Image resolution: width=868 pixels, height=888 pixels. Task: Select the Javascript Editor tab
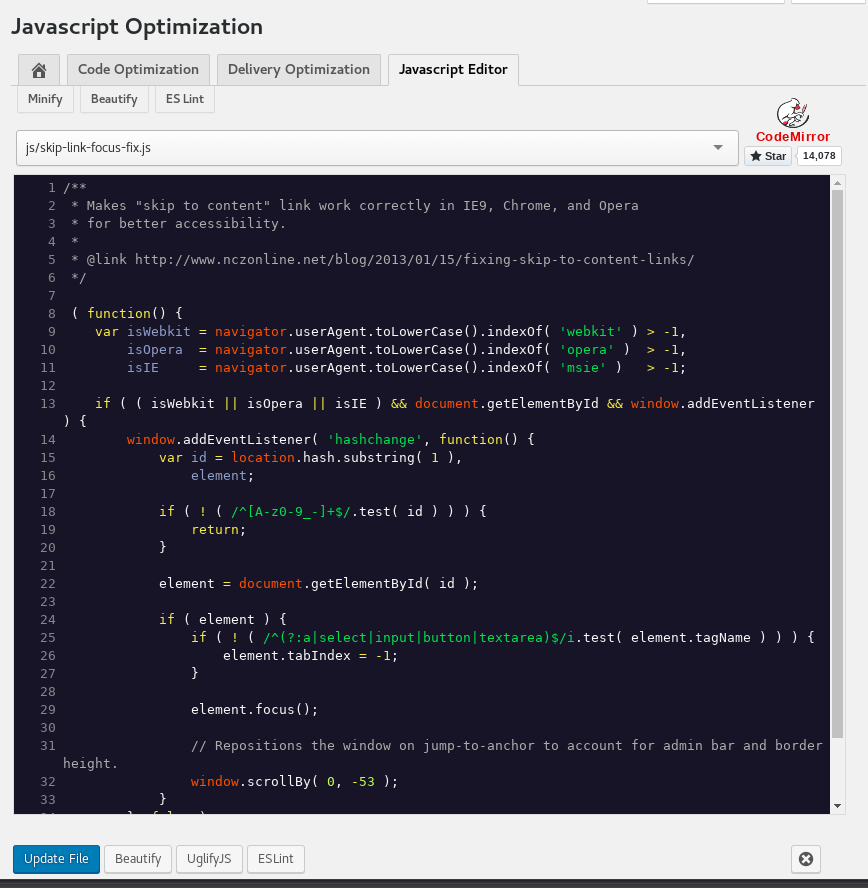pos(453,70)
